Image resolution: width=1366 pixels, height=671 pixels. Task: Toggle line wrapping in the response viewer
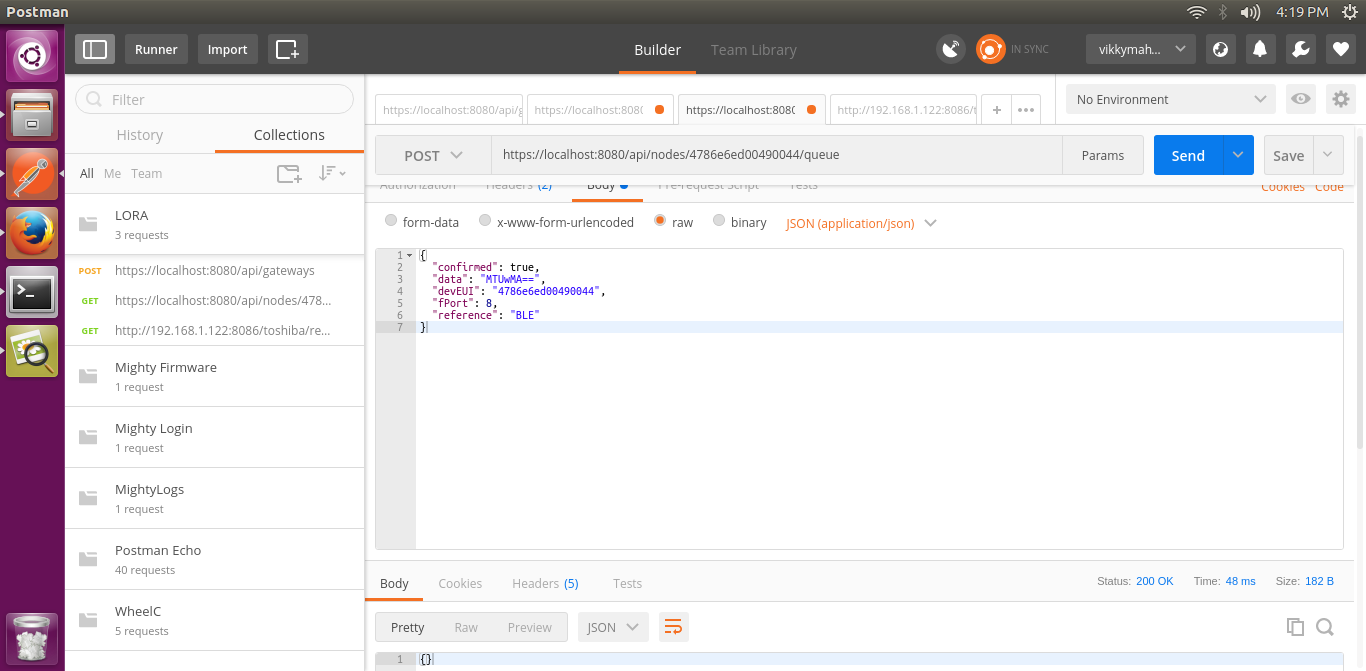673,626
